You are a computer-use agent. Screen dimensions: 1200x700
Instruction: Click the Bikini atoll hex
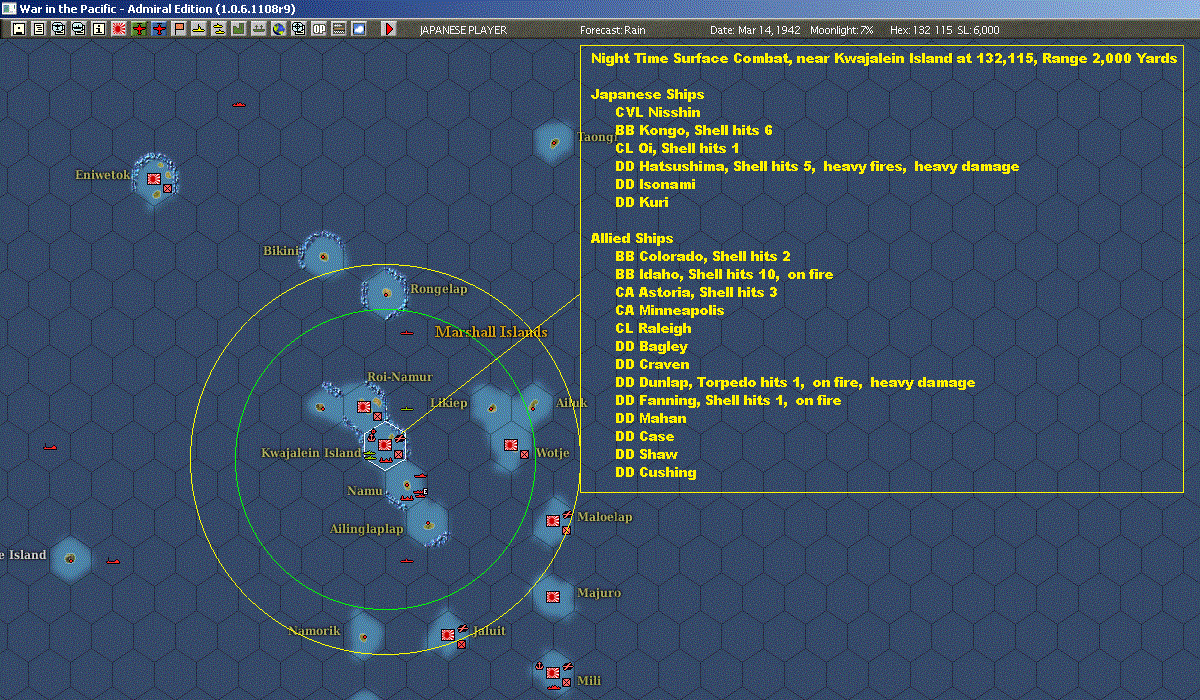(x=322, y=257)
